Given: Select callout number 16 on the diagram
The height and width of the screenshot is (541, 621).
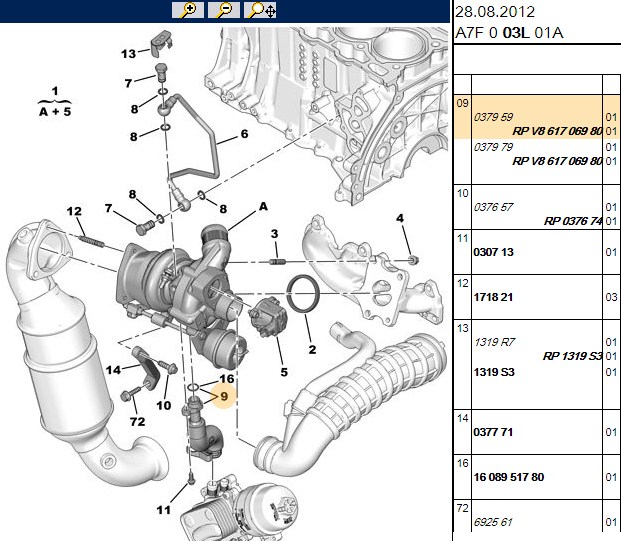Looking at the screenshot, I should (x=227, y=379).
